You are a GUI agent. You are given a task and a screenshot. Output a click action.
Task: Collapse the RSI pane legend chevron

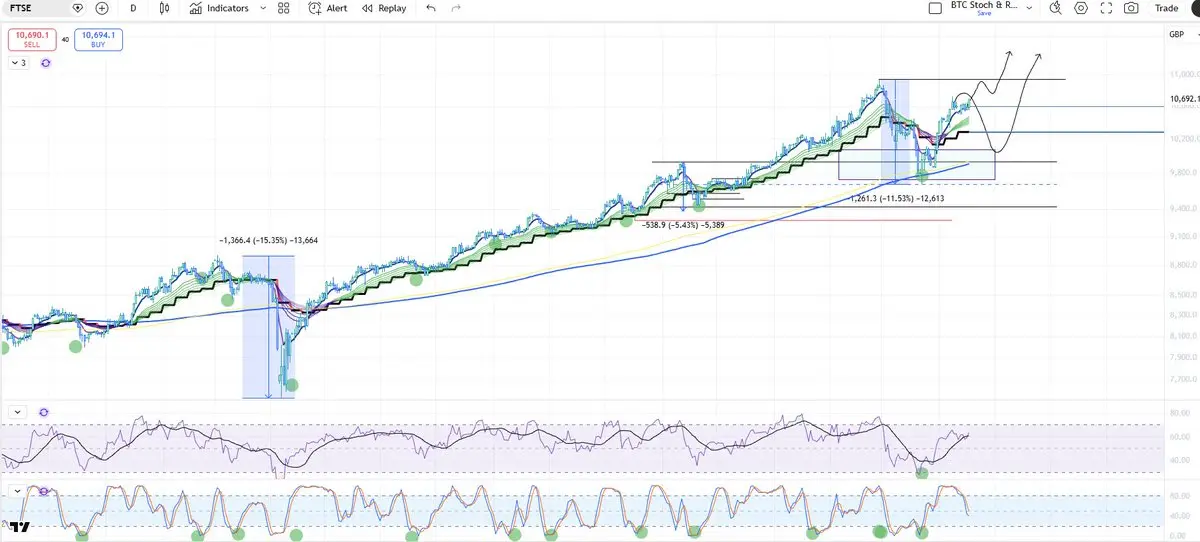(x=16, y=411)
